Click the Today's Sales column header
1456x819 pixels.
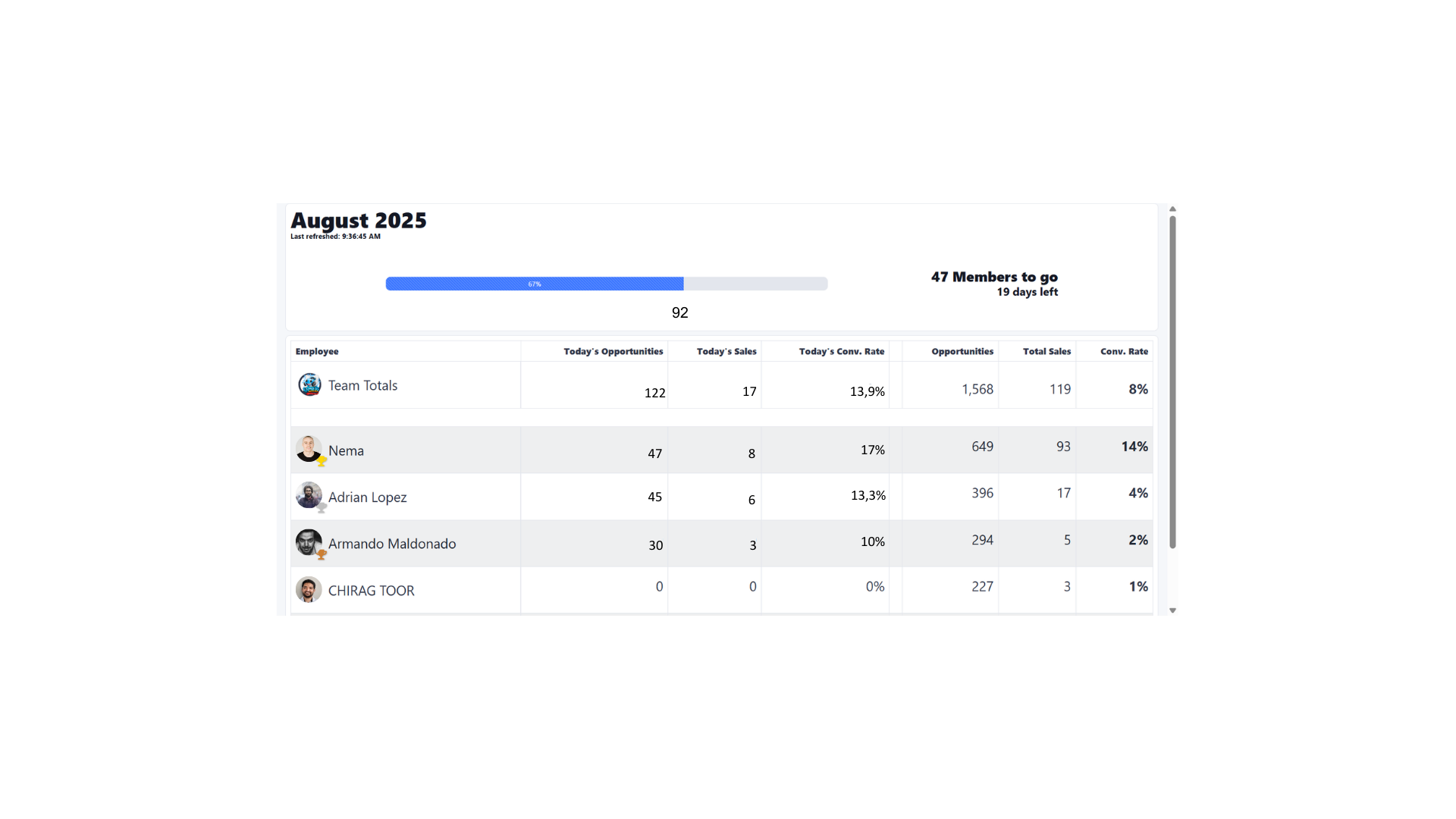click(x=726, y=351)
